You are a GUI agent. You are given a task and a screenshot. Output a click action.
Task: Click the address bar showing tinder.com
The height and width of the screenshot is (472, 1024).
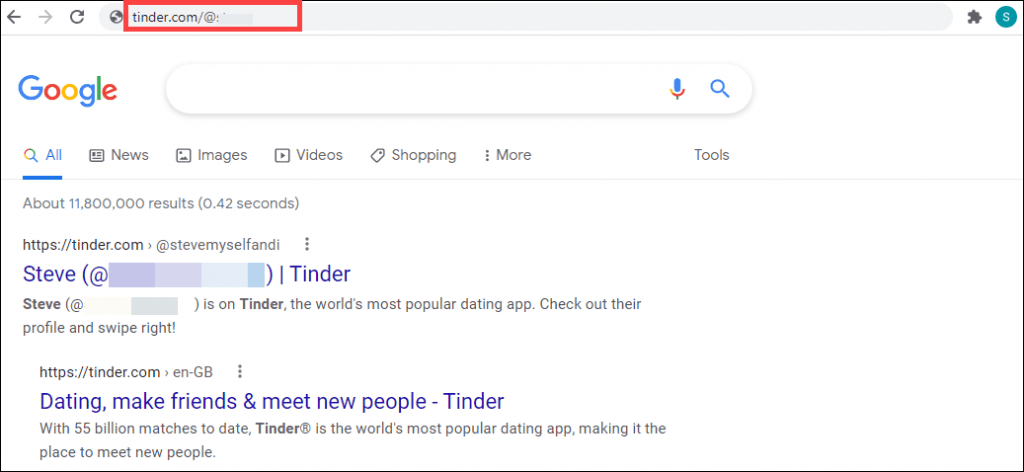[525, 18]
